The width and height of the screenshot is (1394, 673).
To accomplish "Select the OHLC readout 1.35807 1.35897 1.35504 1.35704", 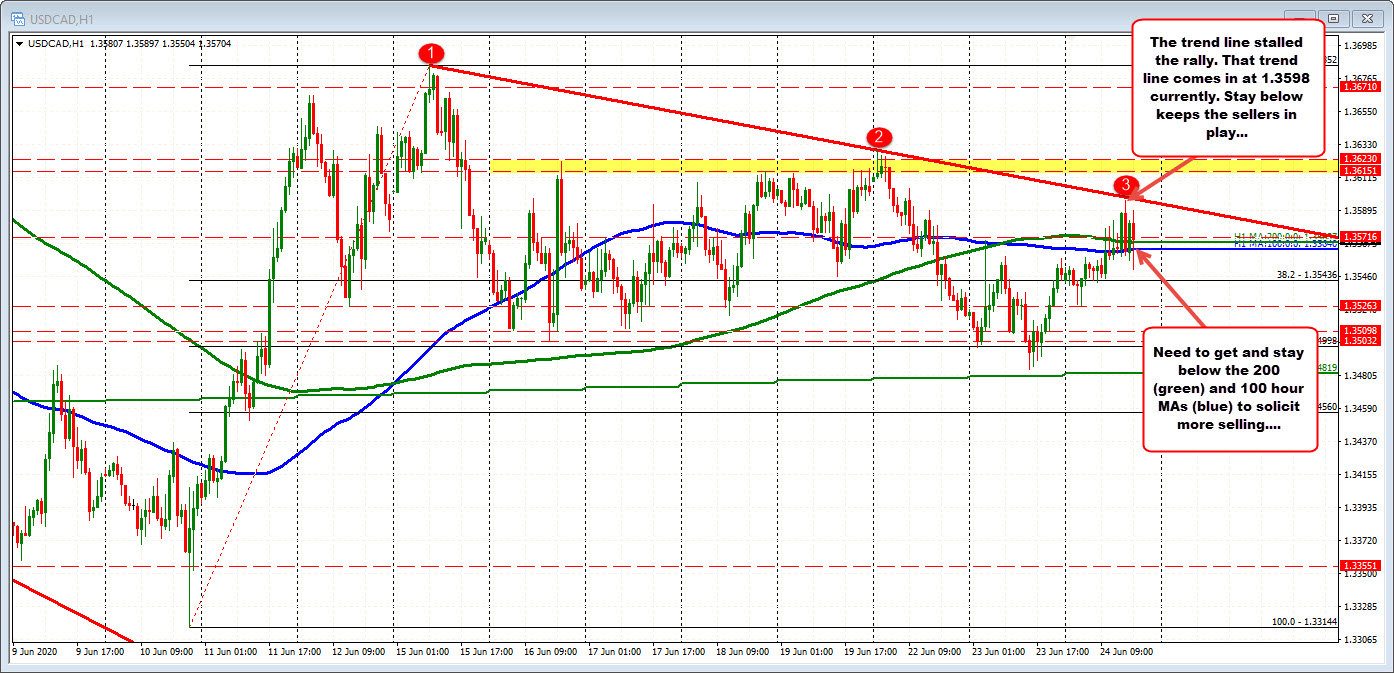I will (159, 43).
